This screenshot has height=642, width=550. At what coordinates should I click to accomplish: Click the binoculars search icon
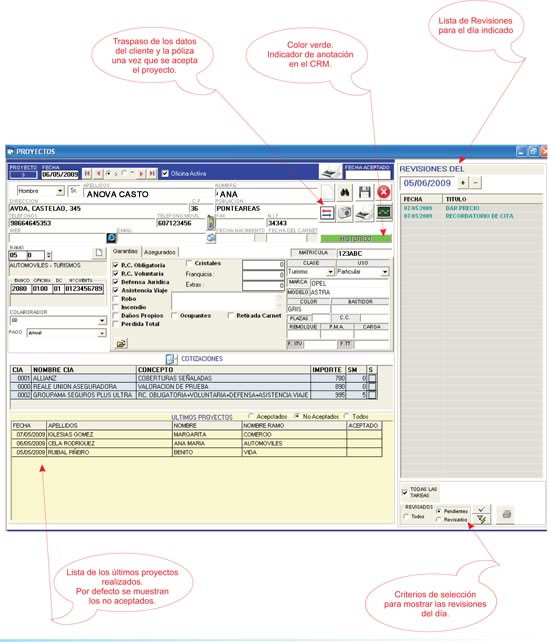click(x=345, y=192)
